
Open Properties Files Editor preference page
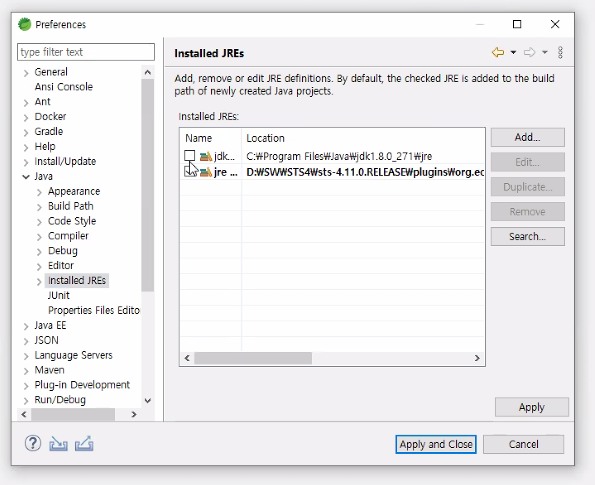[94, 310]
